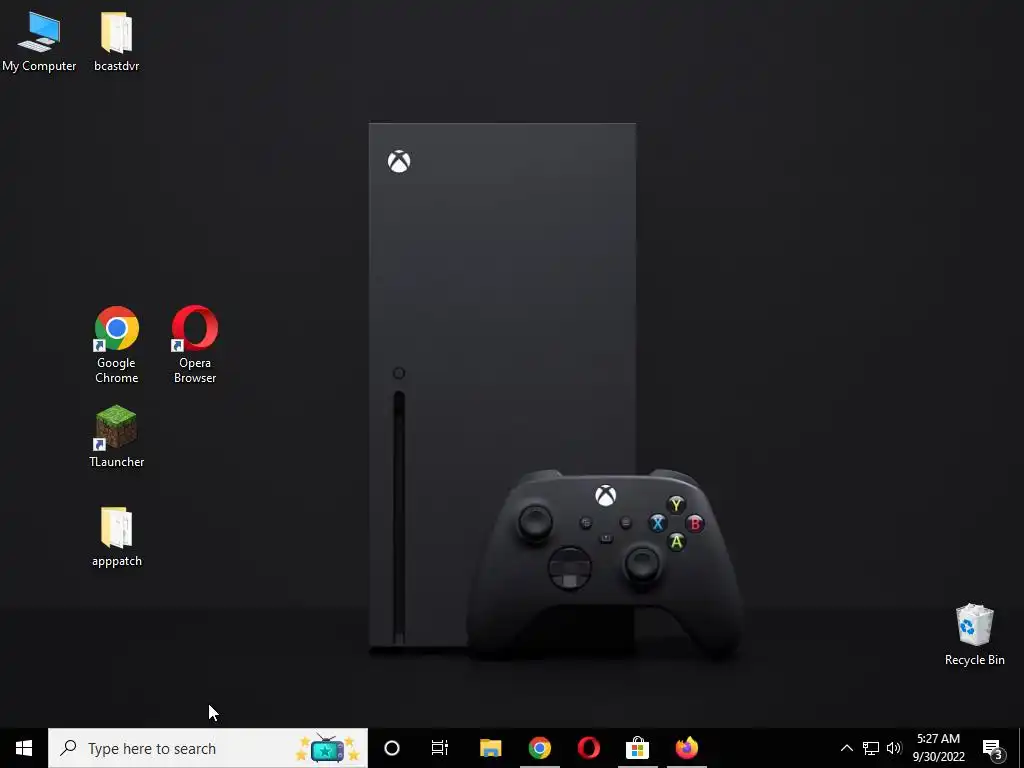Select the TLauncher Minecraft shortcut

click(x=116, y=436)
